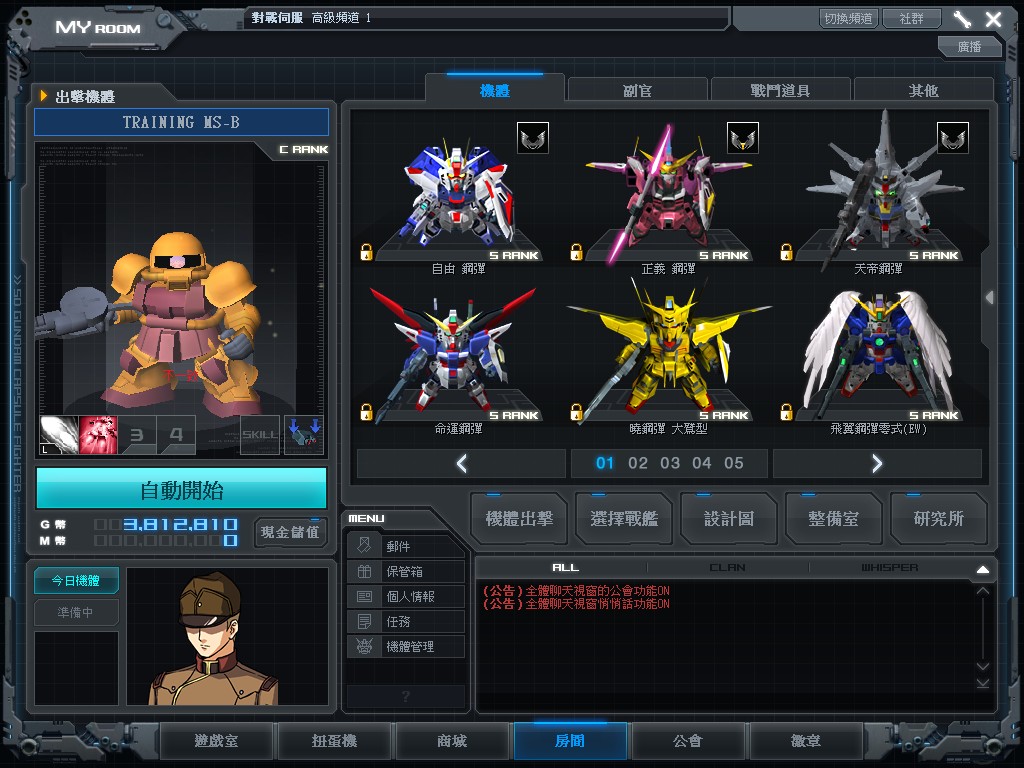
Task: Select the first white weapon skill icon
Action: (59, 435)
